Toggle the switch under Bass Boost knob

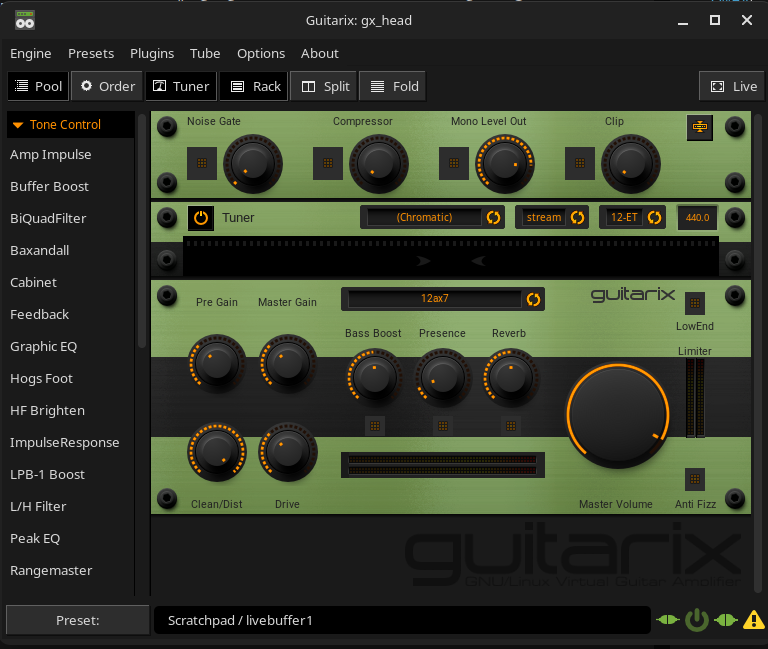pos(375,426)
